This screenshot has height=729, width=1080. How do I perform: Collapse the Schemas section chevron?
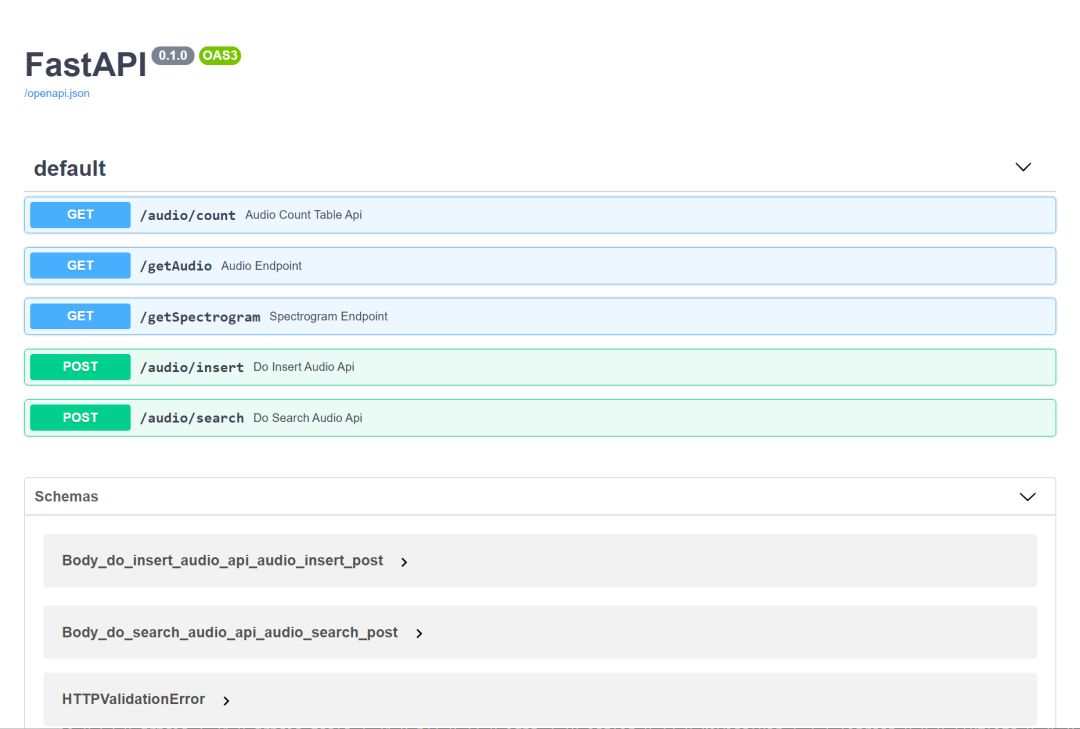click(x=1027, y=497)
